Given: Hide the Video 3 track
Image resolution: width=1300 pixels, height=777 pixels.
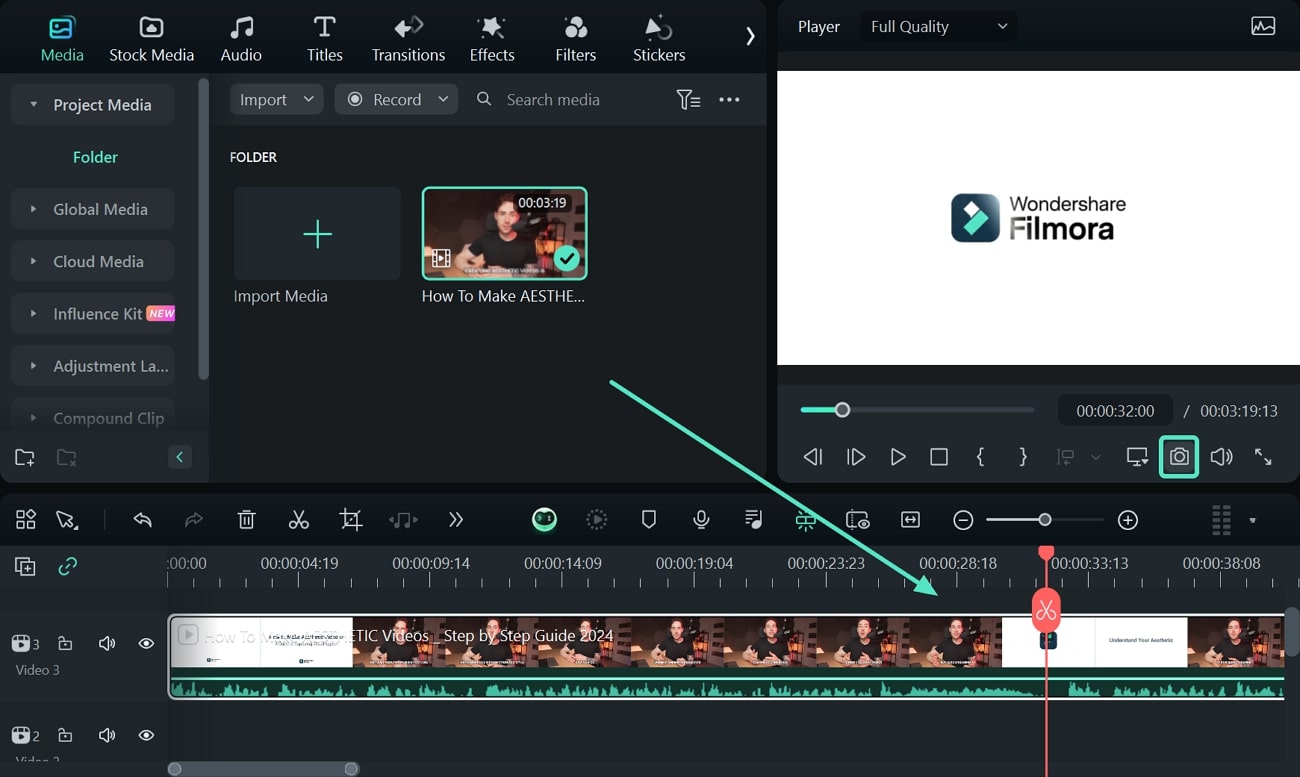Looking at the screenshot, I should 146,643.
